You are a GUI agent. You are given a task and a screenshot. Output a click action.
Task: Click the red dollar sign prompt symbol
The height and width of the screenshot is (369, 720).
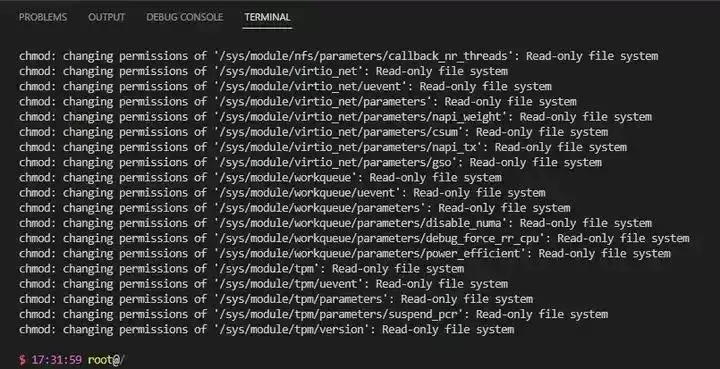point(22,360)
